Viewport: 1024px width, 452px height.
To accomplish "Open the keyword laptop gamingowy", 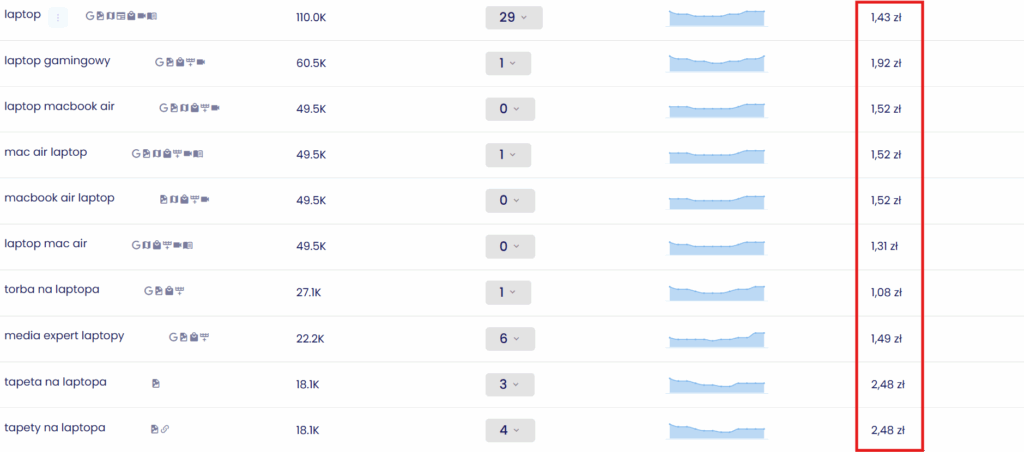I will coord(57,61).
